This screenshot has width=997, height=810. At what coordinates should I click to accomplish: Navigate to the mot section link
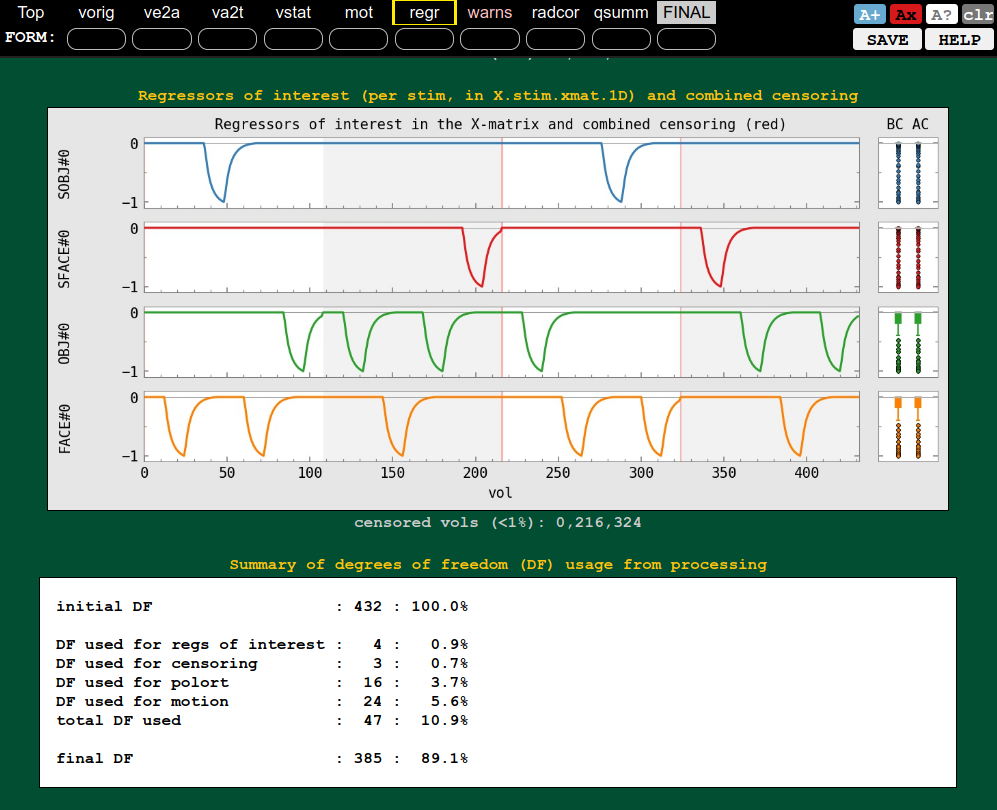(358, 13)
